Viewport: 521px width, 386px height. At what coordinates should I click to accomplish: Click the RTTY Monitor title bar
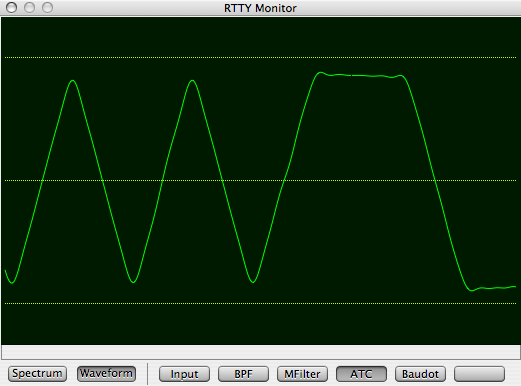click(260, 8)
